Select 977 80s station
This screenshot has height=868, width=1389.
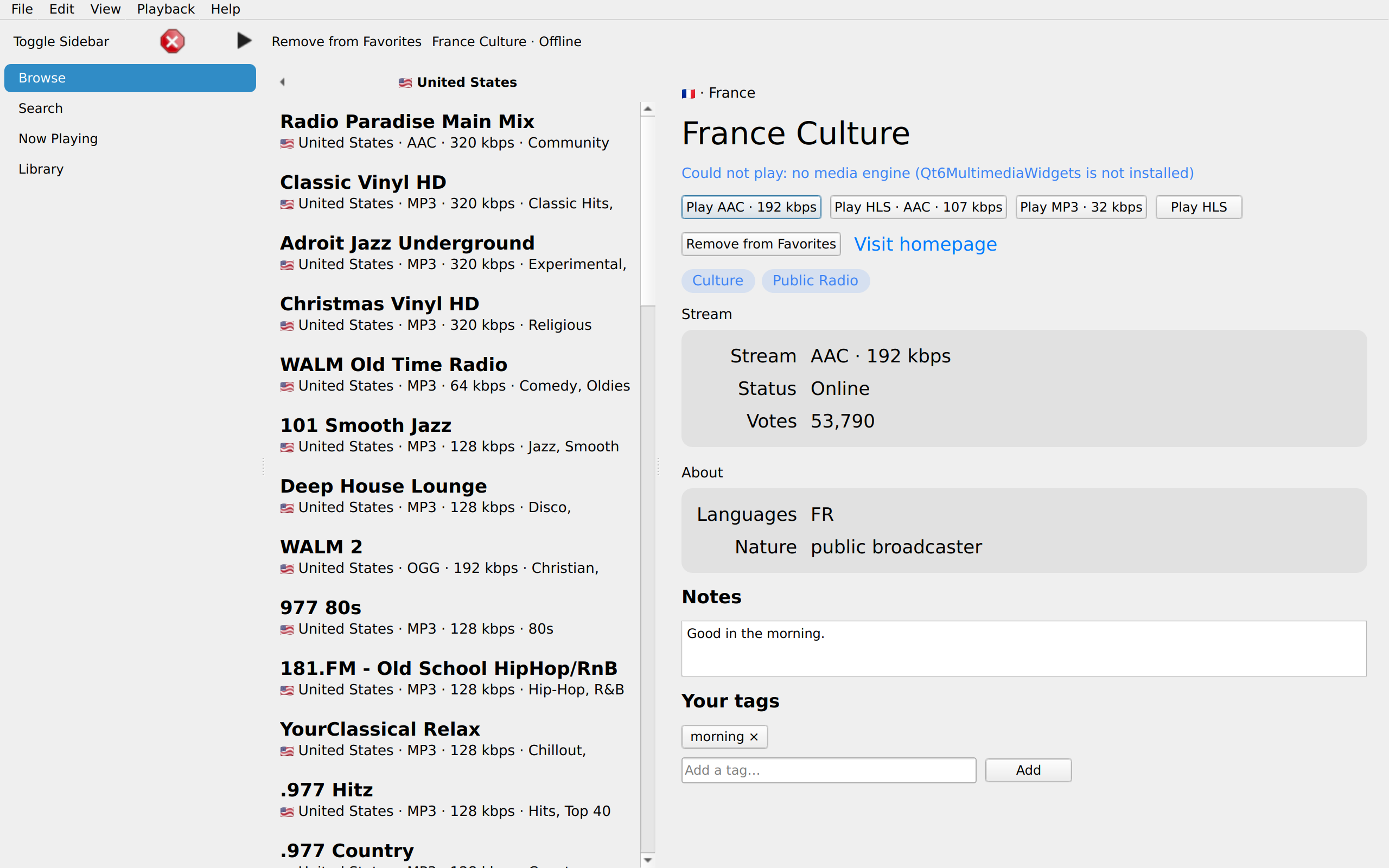click(x=456, y=618)
